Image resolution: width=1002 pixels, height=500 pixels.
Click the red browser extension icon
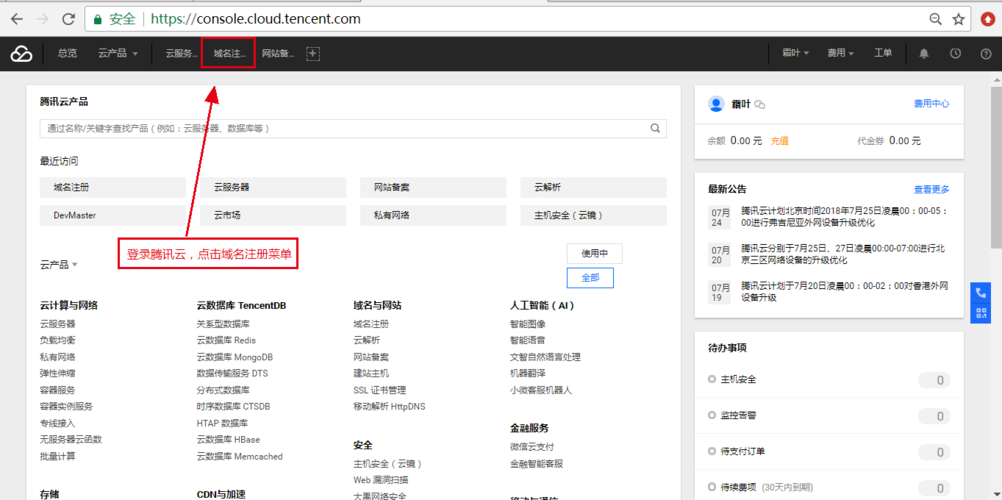[988, 19]
